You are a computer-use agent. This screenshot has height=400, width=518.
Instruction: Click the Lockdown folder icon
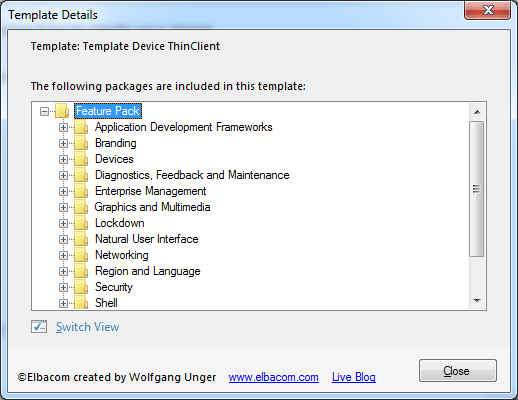[x=81, y=223]
